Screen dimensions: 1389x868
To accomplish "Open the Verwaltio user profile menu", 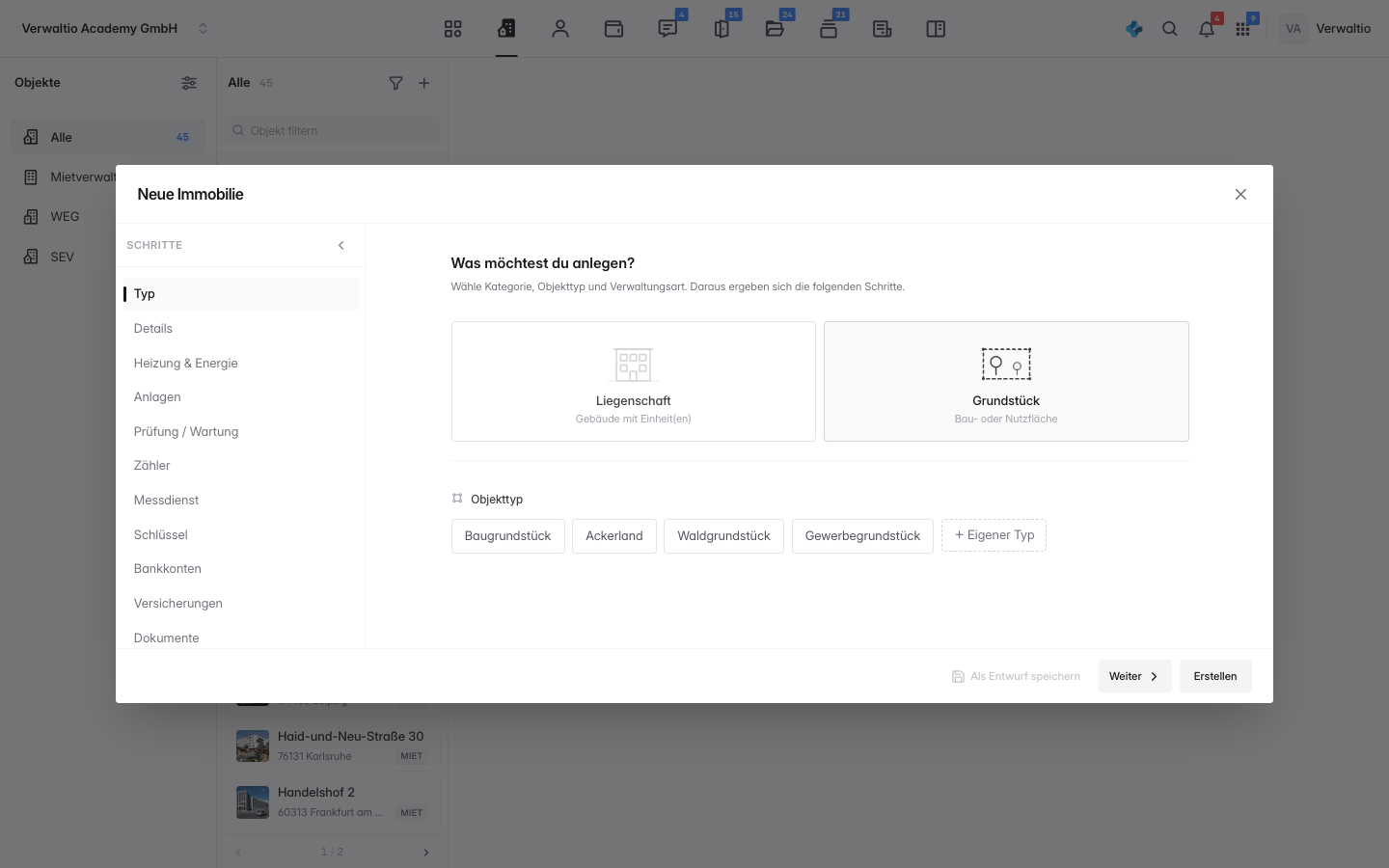I will [x=1325, y=29].
